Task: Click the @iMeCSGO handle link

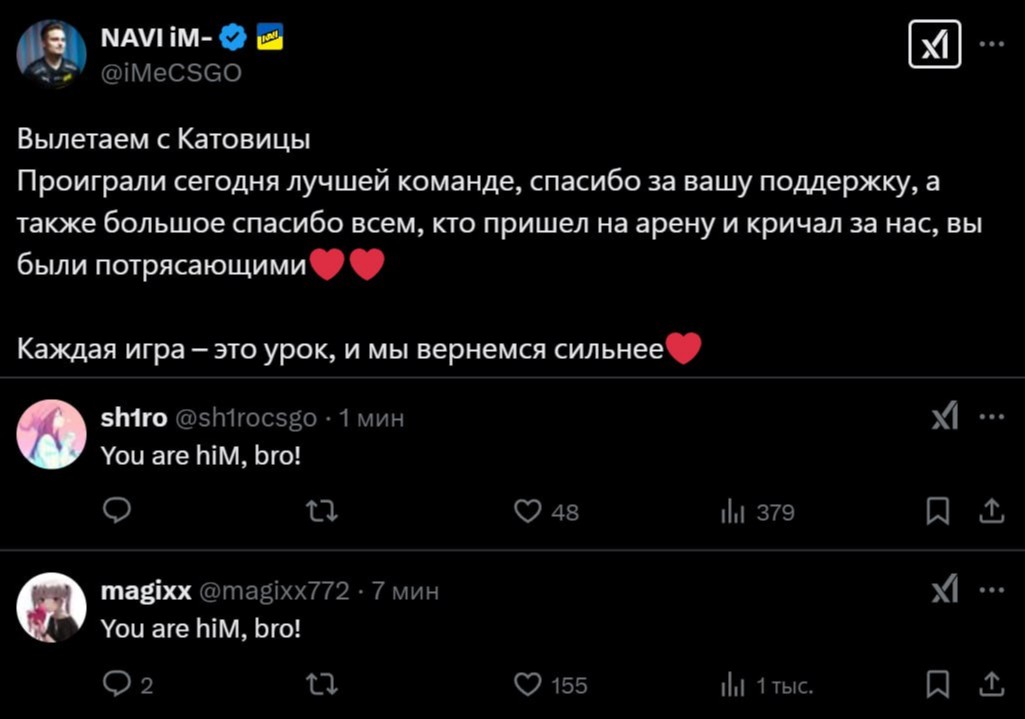Action: (x=170, y=73)
